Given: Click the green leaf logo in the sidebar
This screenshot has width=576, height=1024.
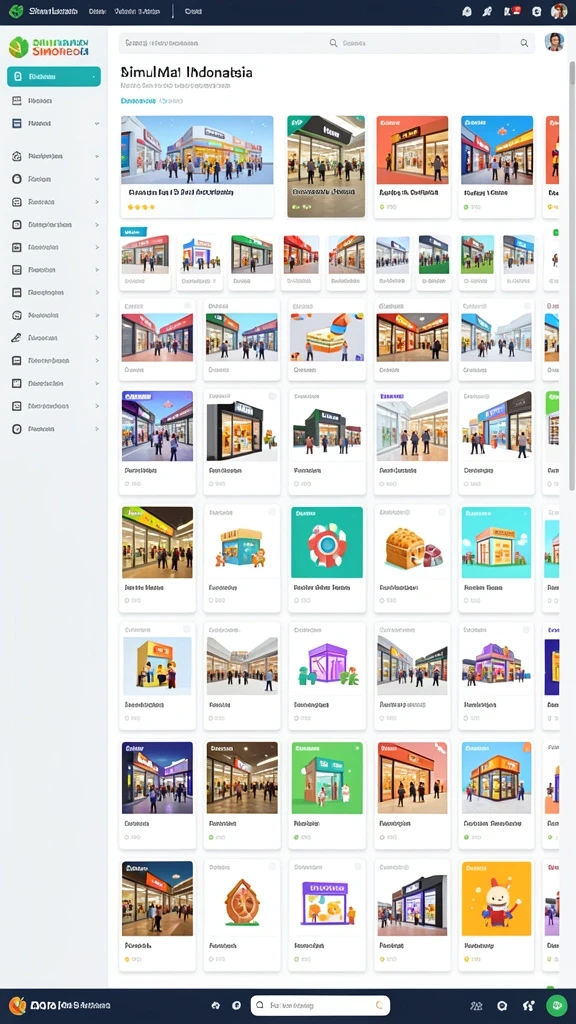Looking at the screenshot, I should [x=18, y=47].
